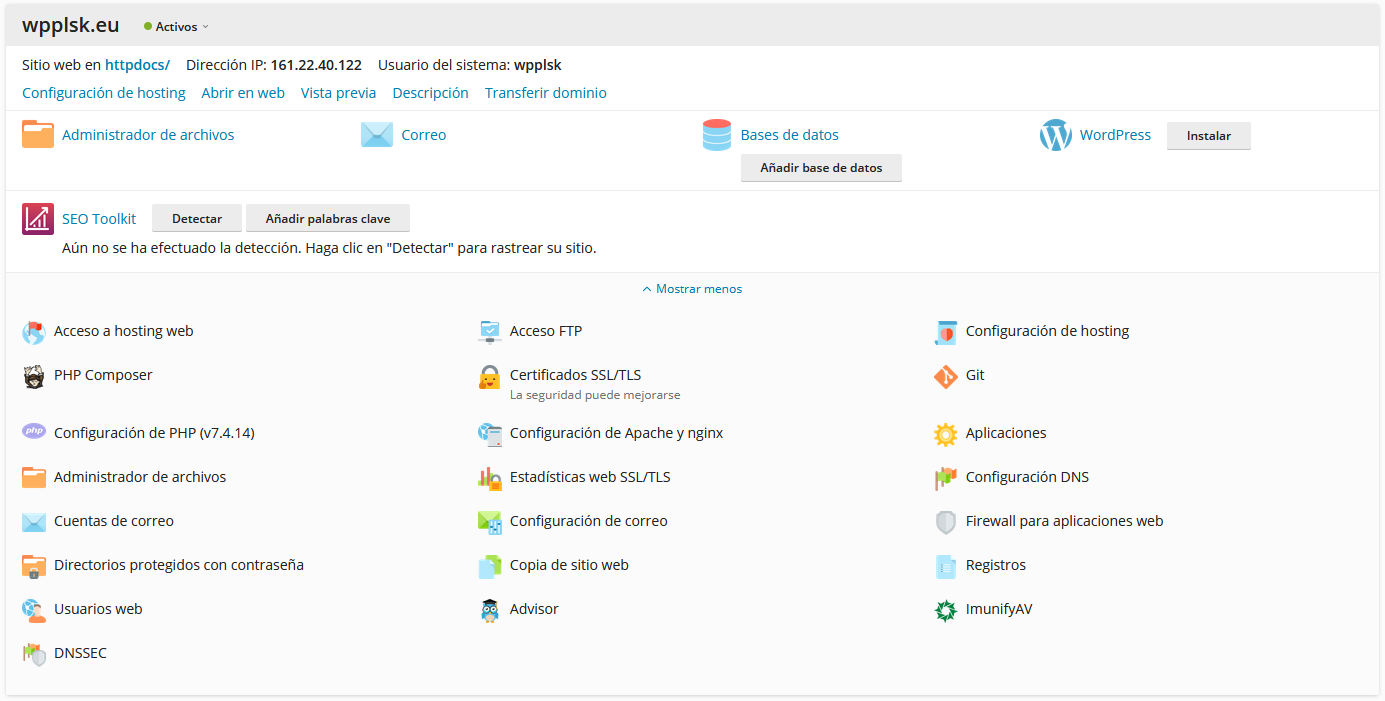Open the PHP Composer link
Screen dimensions: 1385x701
click(x=103, y=375)
